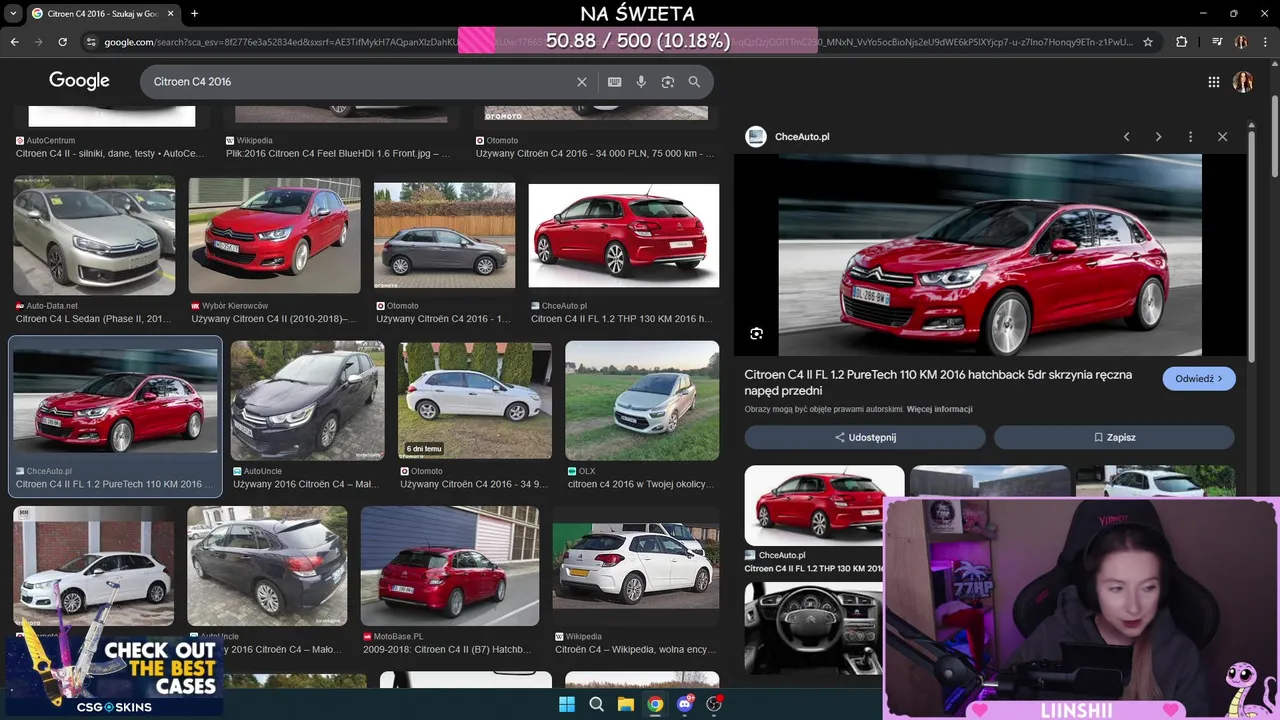Switch to Chrome from the taskbar
Image resolution: width=1280 pixels, height=720 pixels.
655,704
